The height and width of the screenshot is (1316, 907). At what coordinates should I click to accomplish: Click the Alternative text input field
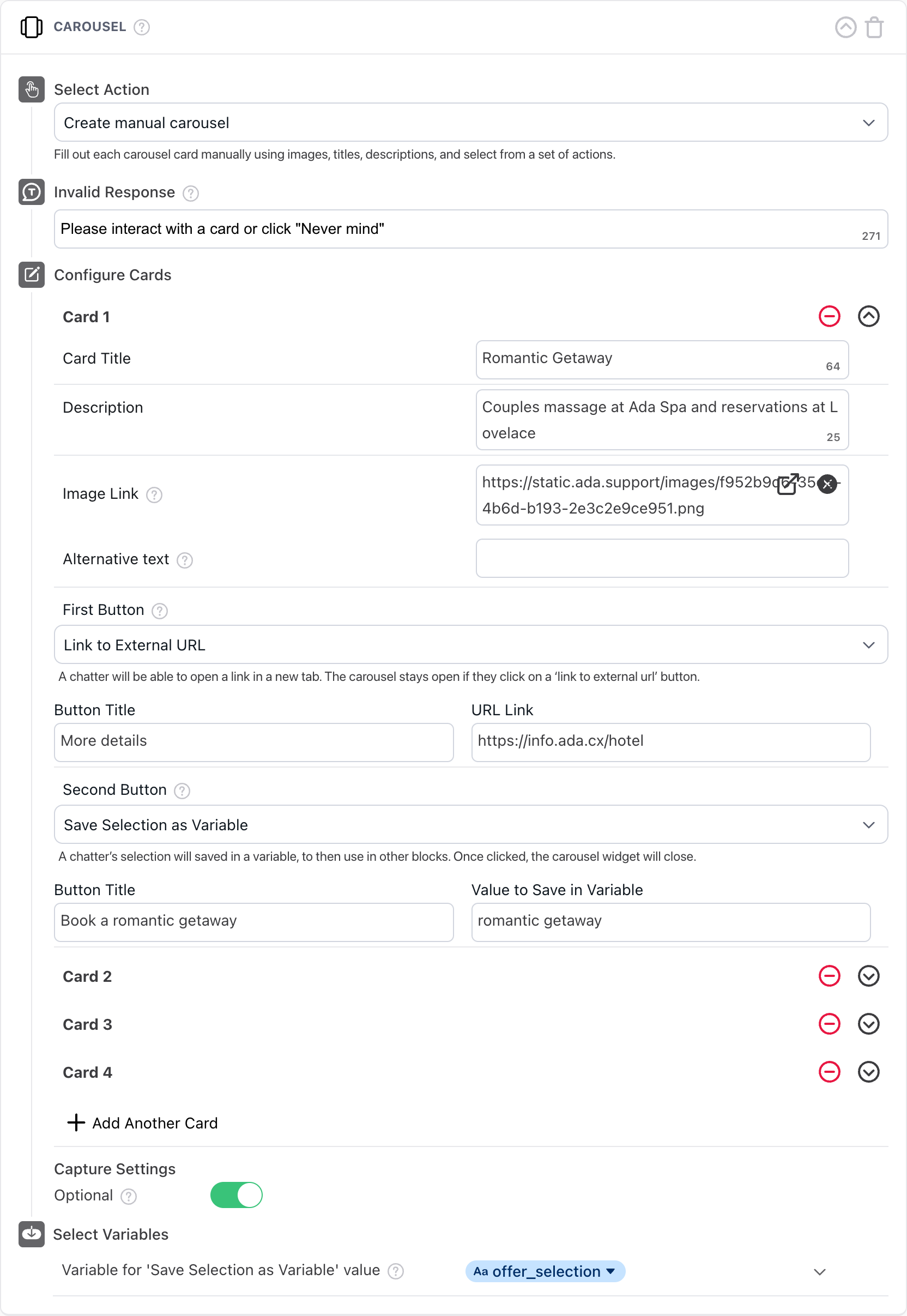click(662, 559)
